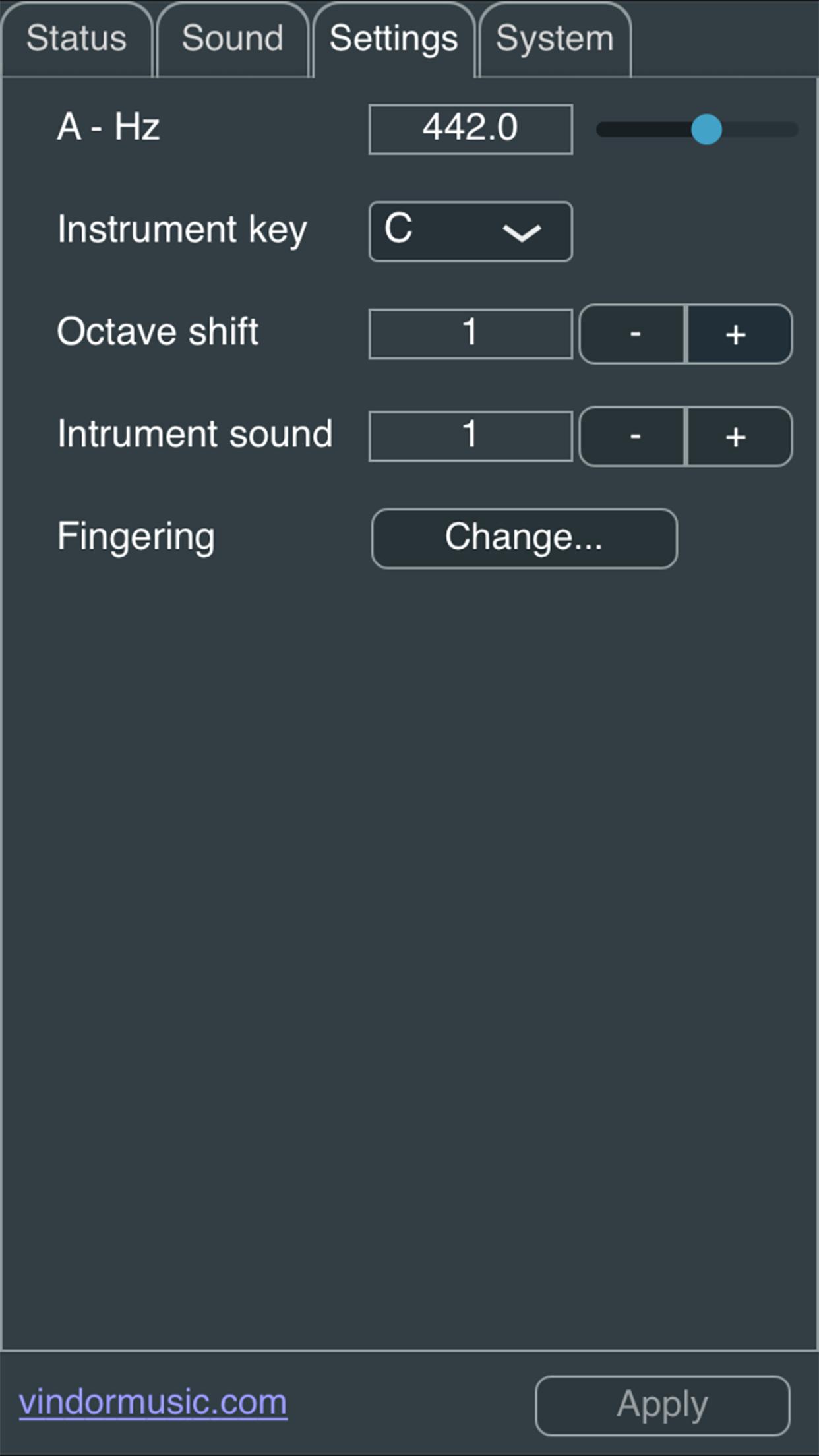
Task: Increase Intrument sound with plus button
Action: coord(738,437)
